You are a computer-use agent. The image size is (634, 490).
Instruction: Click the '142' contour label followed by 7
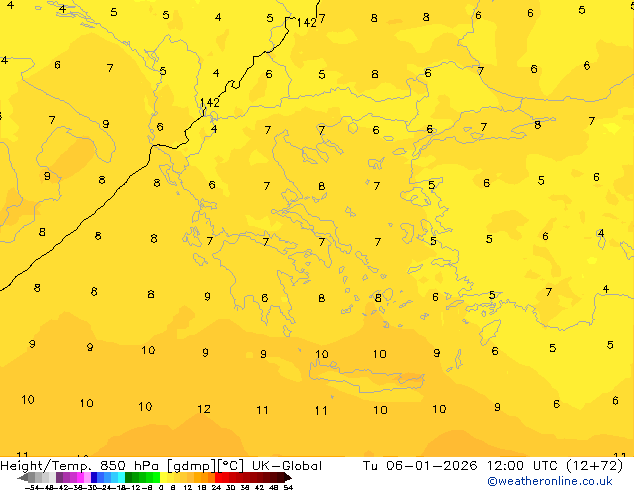coord(306,22)
